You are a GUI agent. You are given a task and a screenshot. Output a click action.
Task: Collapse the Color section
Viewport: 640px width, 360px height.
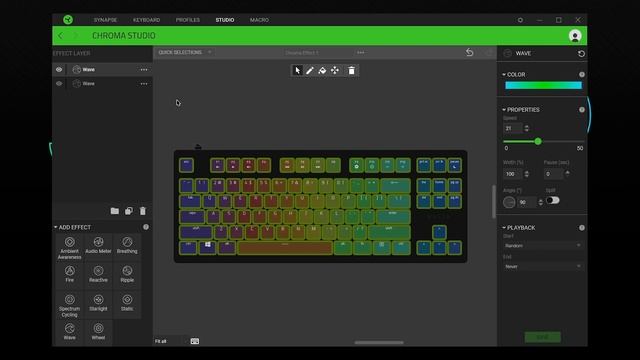click(x=504, y=75)
